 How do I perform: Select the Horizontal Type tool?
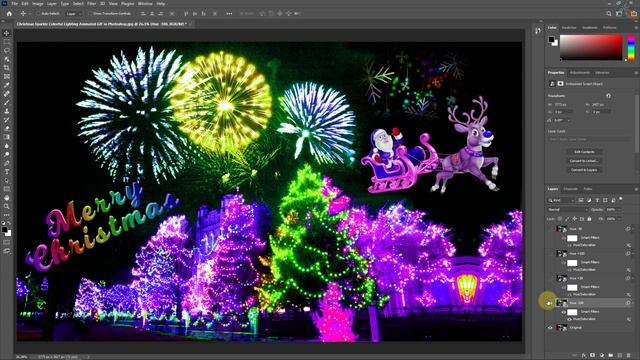(7, 172)
